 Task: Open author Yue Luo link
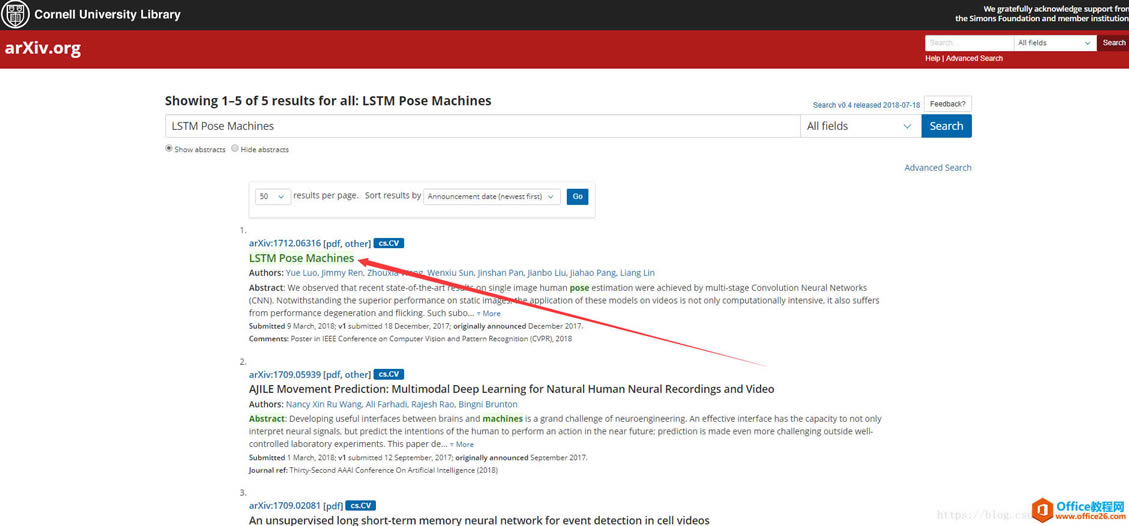coord(301,273)
